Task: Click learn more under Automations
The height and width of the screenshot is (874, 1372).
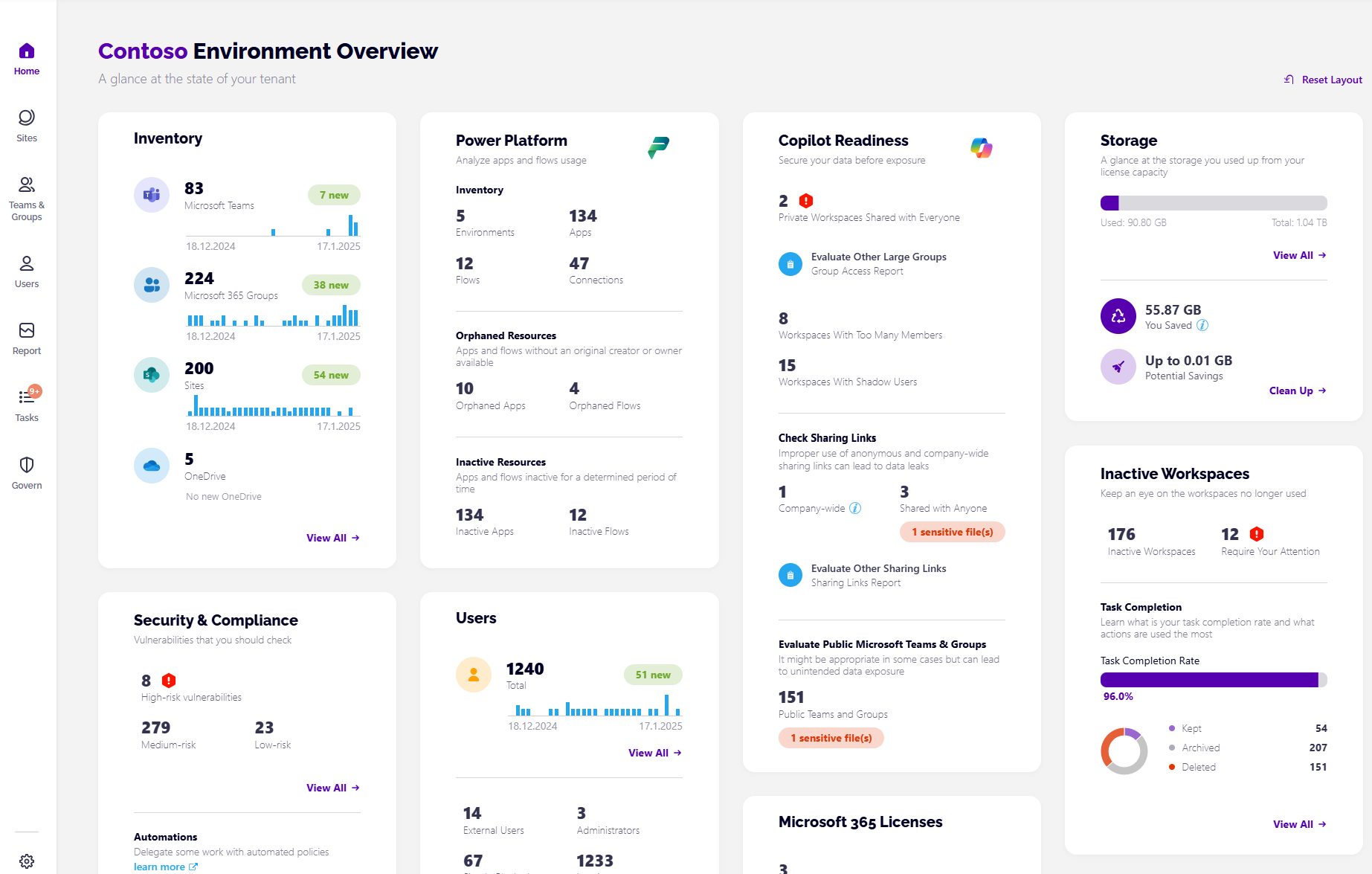Action: 161,866
